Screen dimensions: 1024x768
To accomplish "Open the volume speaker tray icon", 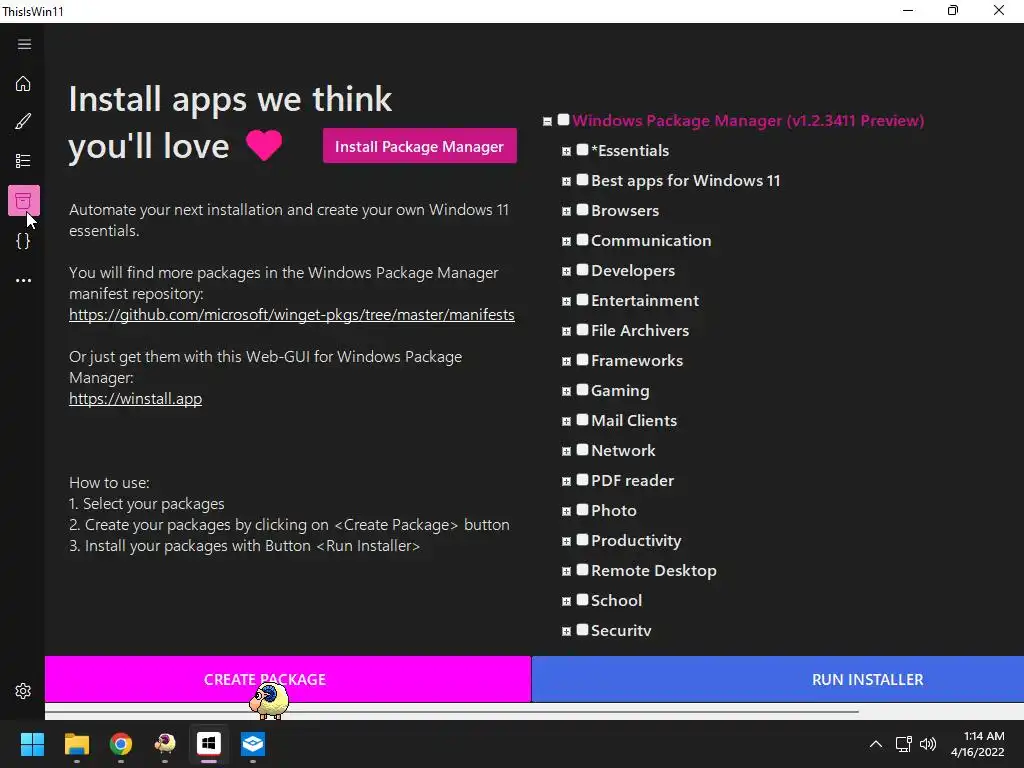I will (x=927, y=744).
